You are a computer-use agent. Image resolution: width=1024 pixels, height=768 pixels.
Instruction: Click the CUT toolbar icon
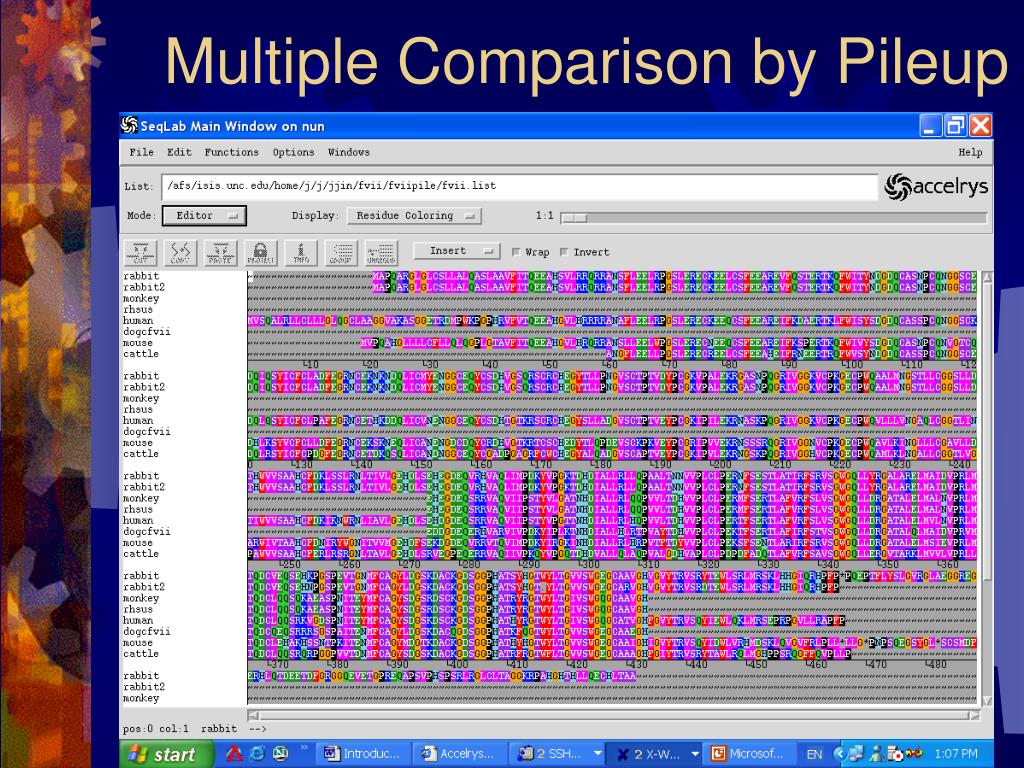[x=140, y=253]
